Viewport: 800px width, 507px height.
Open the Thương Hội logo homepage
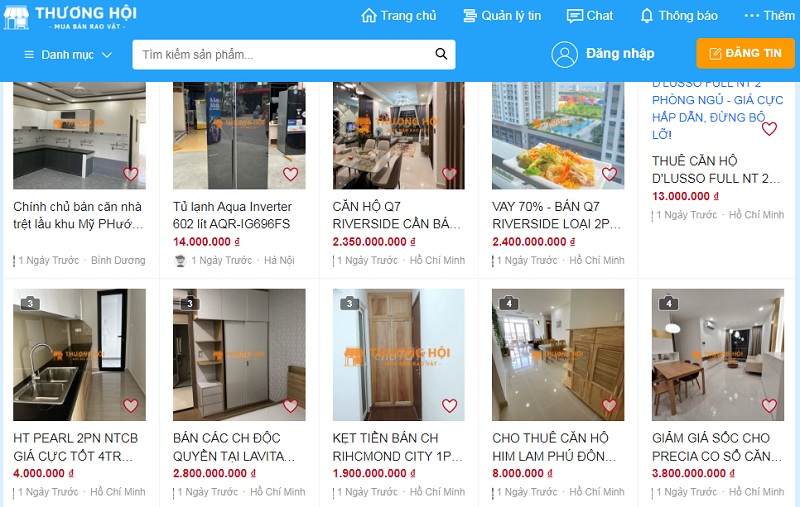(x=70, y=17)
